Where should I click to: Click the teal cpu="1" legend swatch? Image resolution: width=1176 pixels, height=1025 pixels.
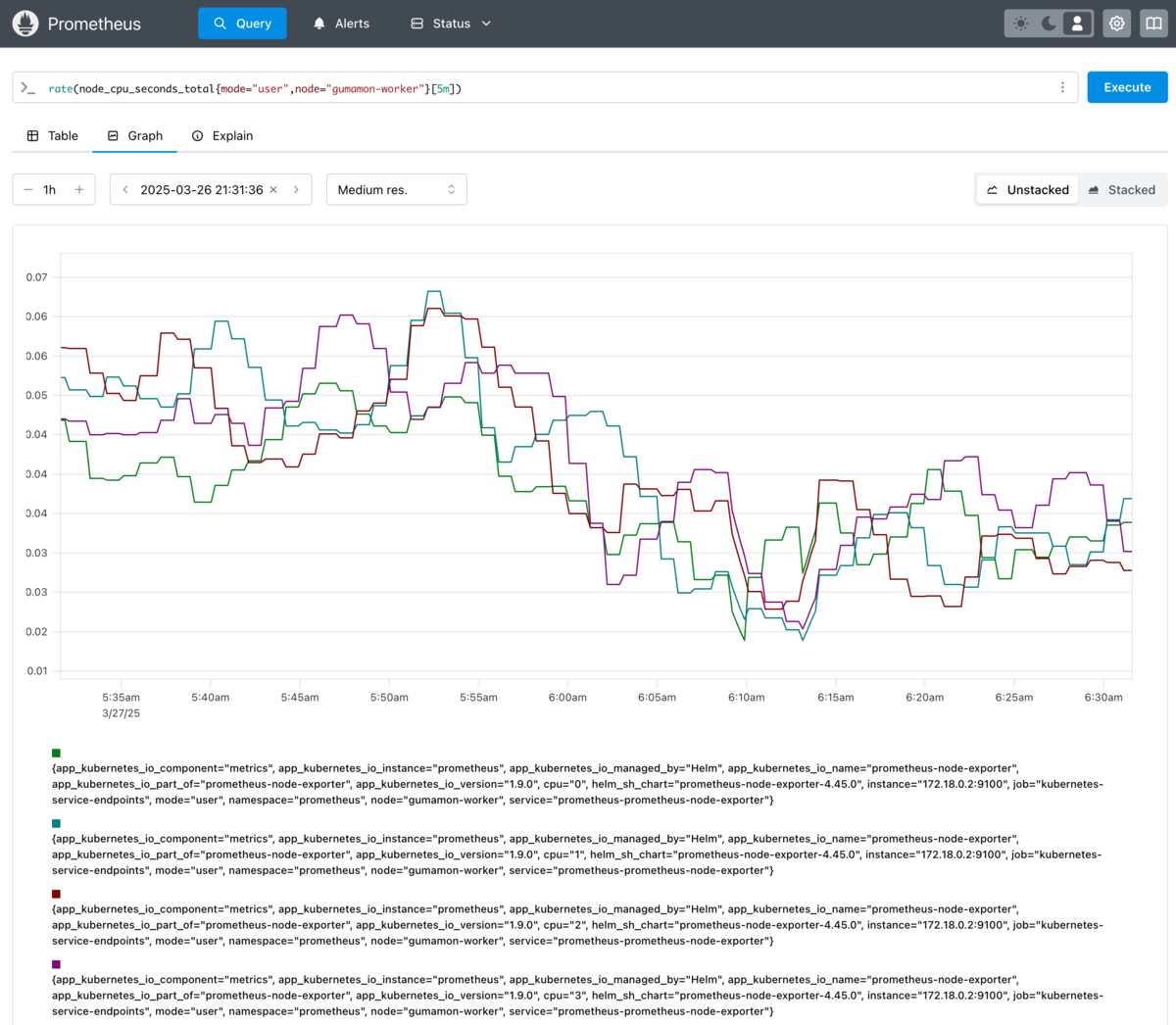coord(56,823)
